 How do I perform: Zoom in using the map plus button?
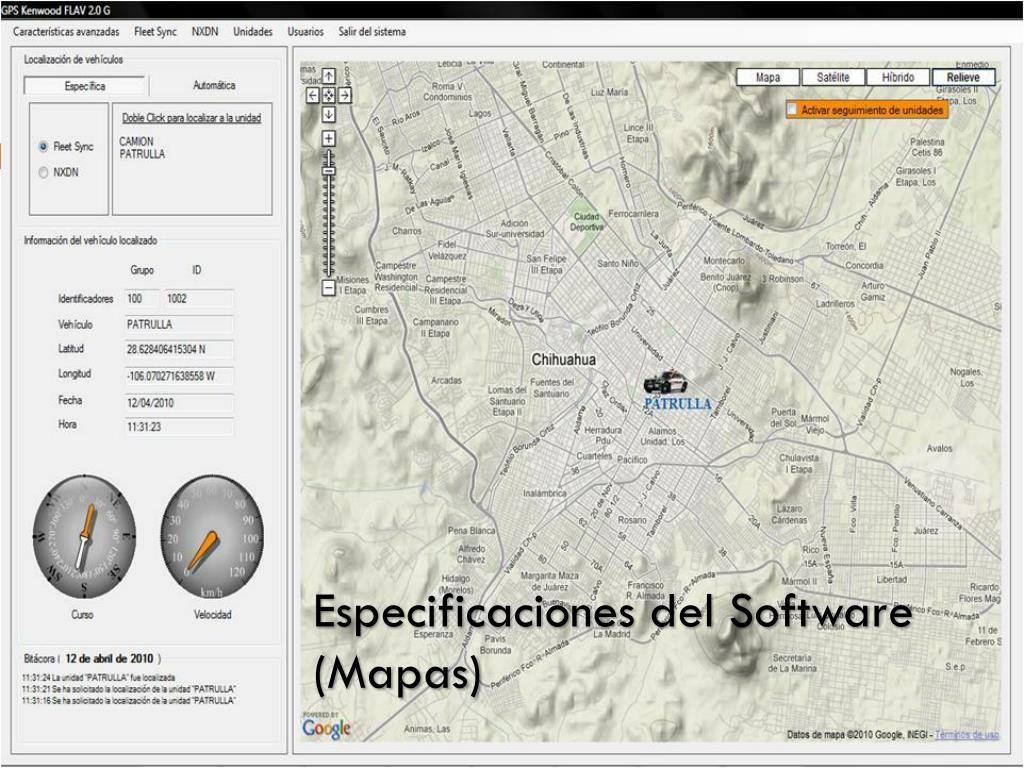point(328,138)
